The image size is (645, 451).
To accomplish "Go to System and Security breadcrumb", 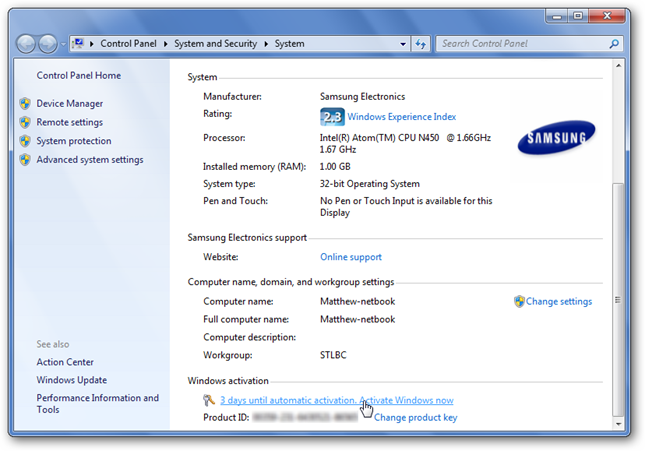I will pyautogui.click(x=216, y=44).
